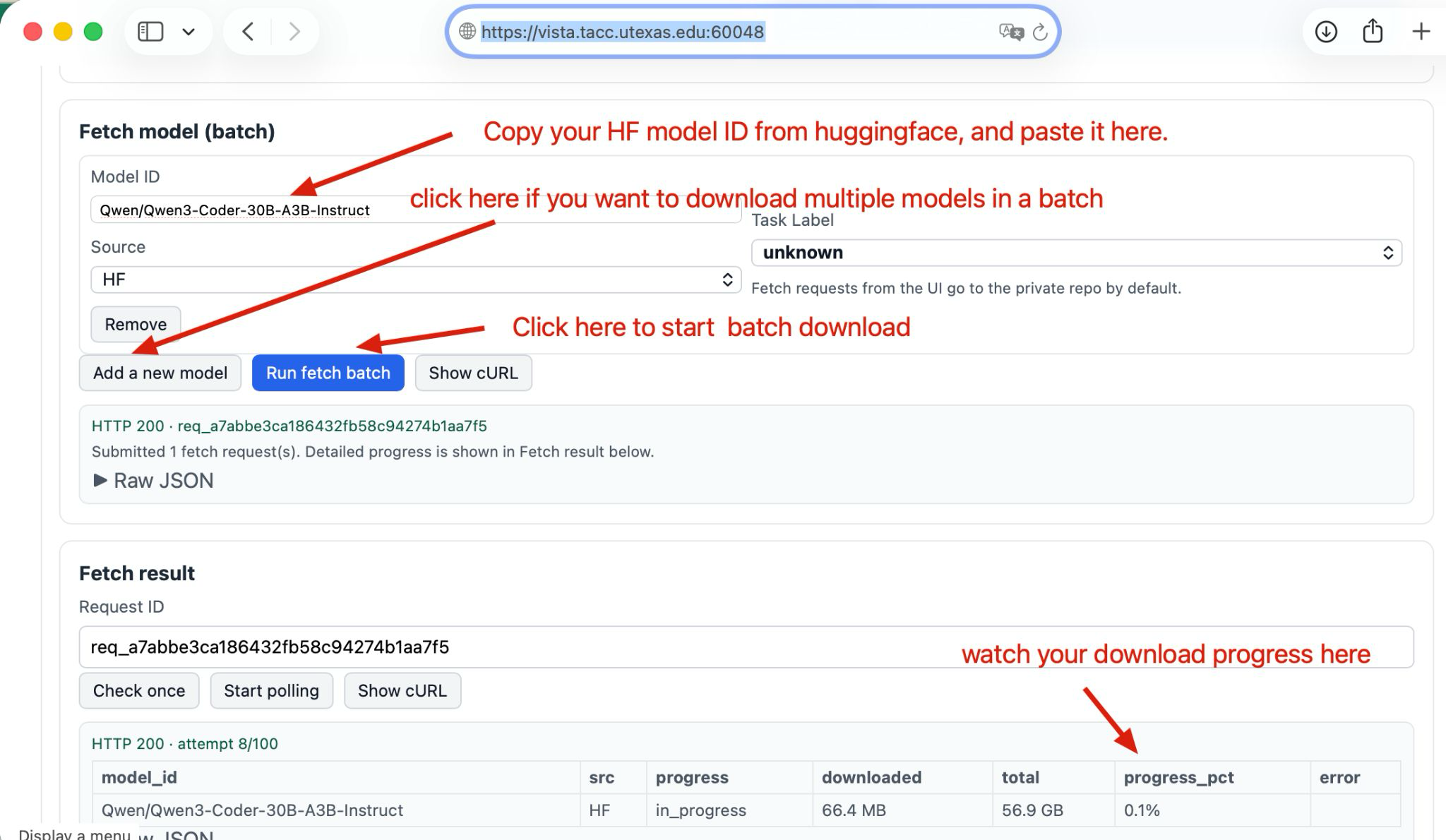The width and height of the screenshot is (1446, 840).
Task: Click the globe icon in URL bar
Action: click(x=467, y=32)
